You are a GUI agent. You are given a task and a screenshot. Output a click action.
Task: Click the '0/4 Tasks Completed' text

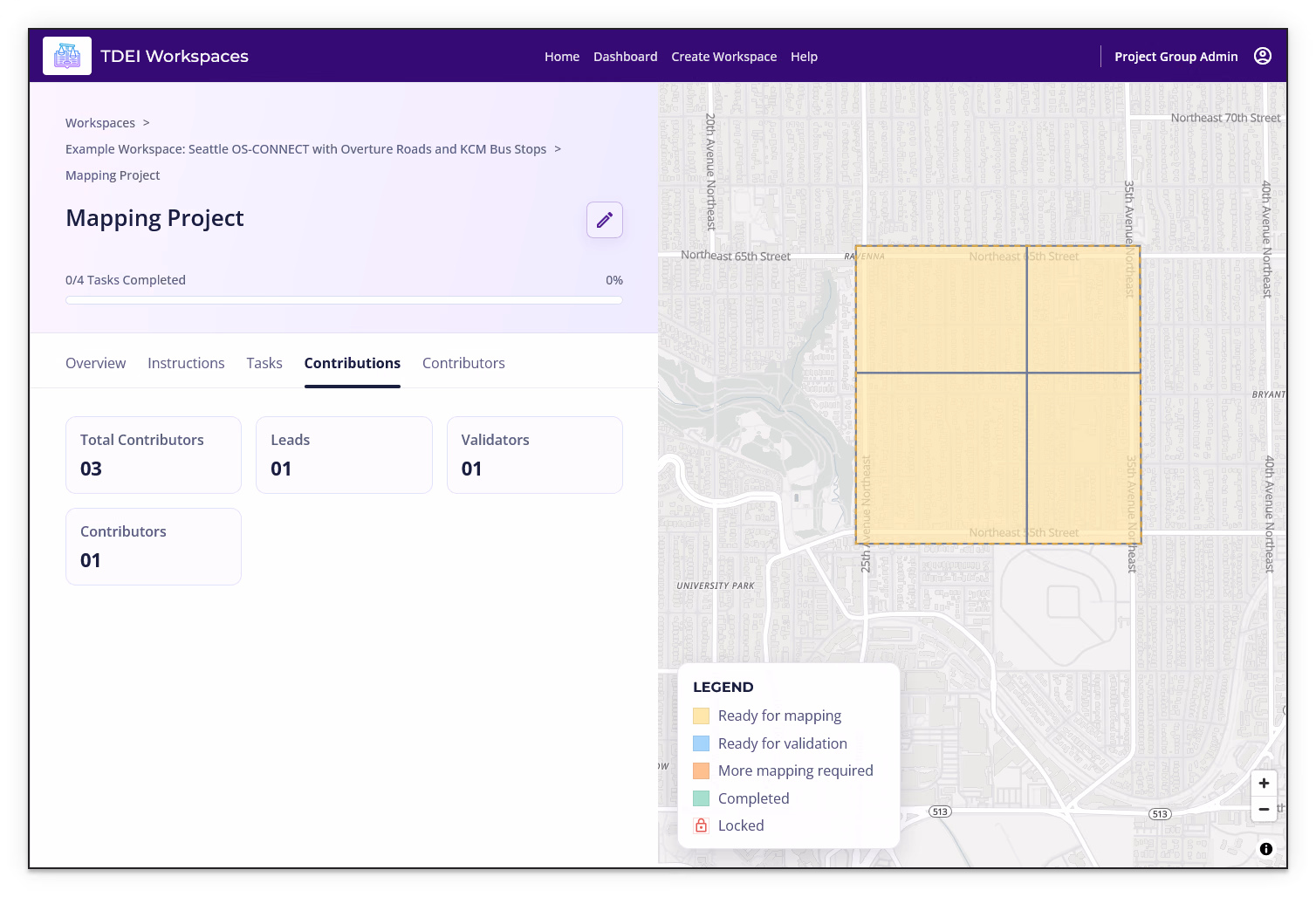pyautogui.click(x=126, y=280)
